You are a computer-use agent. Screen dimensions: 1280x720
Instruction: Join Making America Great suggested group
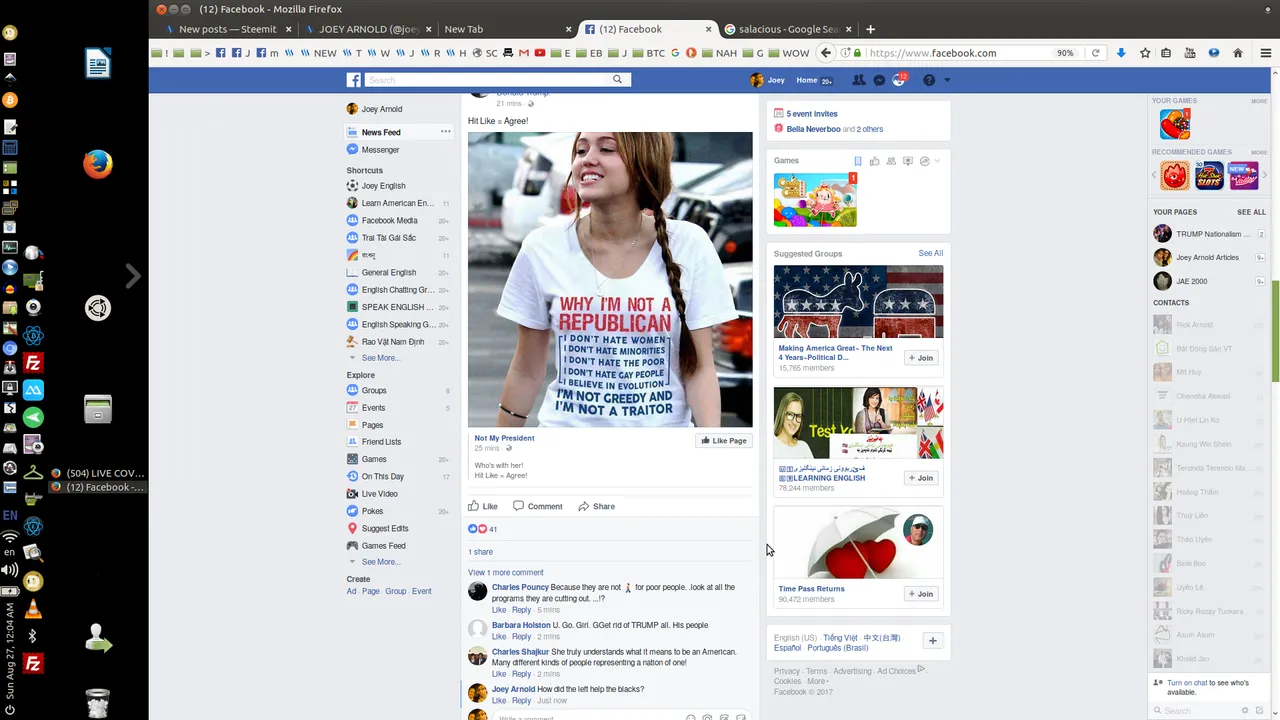(x=920, y=358)
